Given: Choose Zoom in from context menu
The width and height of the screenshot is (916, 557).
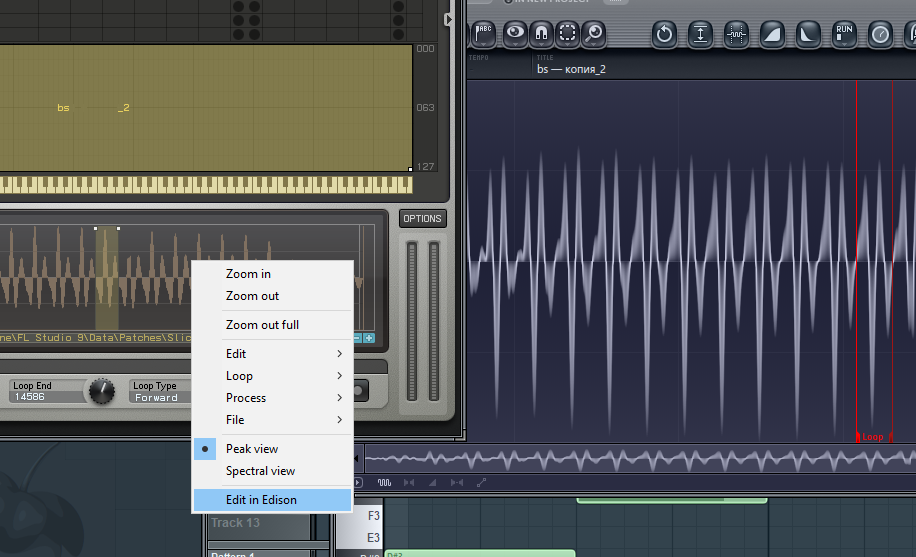Looking at the screenshot, I should coord(273,274).
